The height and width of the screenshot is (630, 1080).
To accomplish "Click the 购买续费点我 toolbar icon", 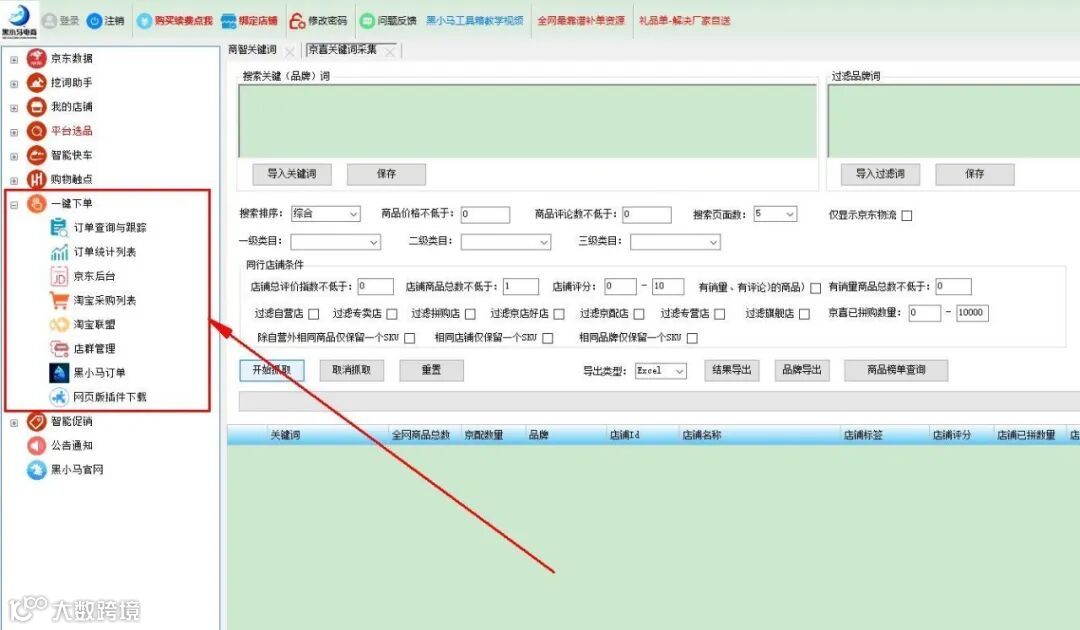I will [144, 21].
